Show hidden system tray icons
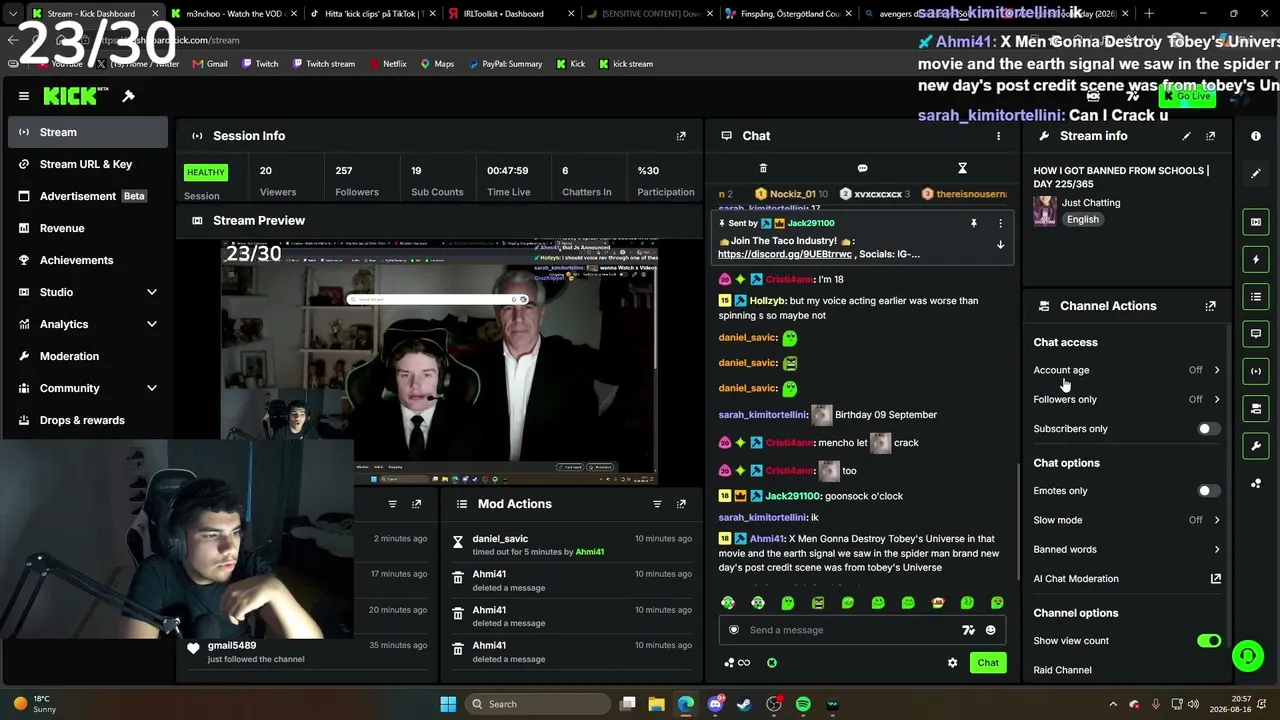The width and height of the screenshot is (1280, 720). pyautogui.click(x=1112, y=704)
